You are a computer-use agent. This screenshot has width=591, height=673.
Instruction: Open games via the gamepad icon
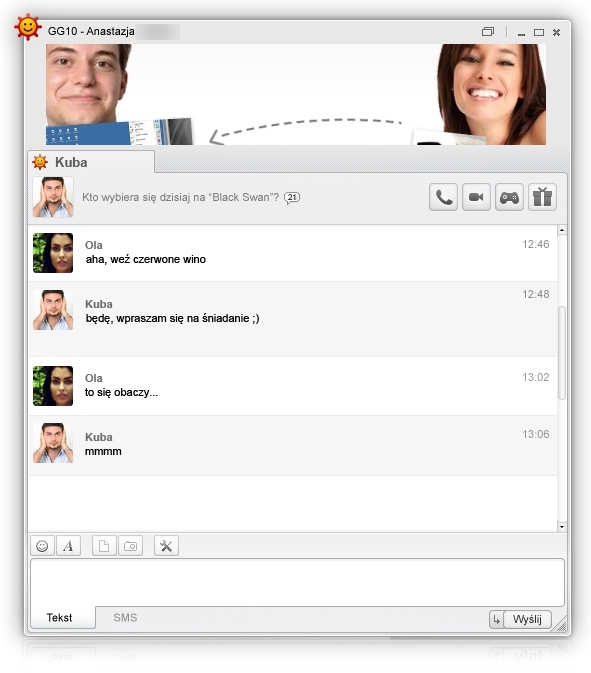pos(509,197)
